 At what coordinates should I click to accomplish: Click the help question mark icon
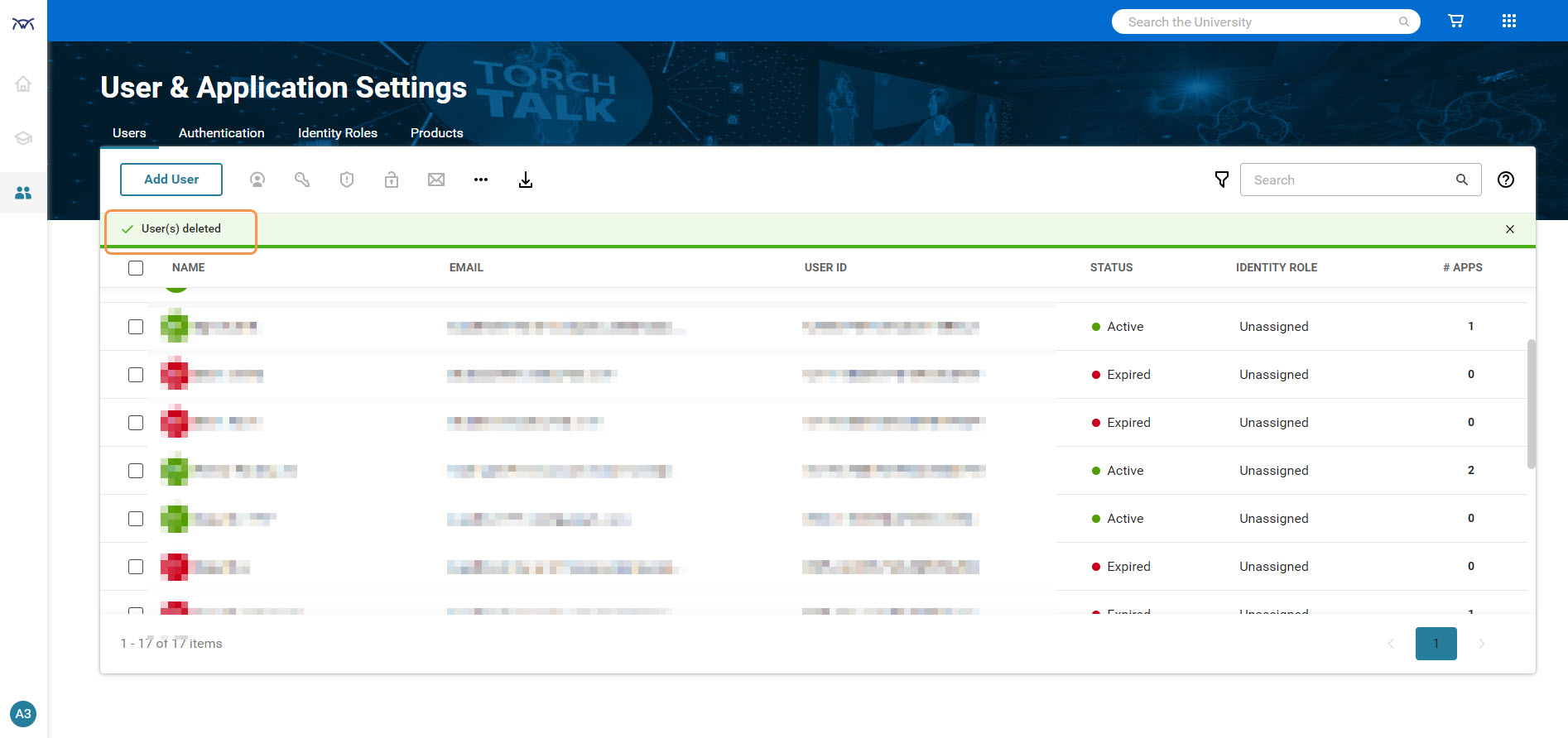click(x=1505, y=180)
